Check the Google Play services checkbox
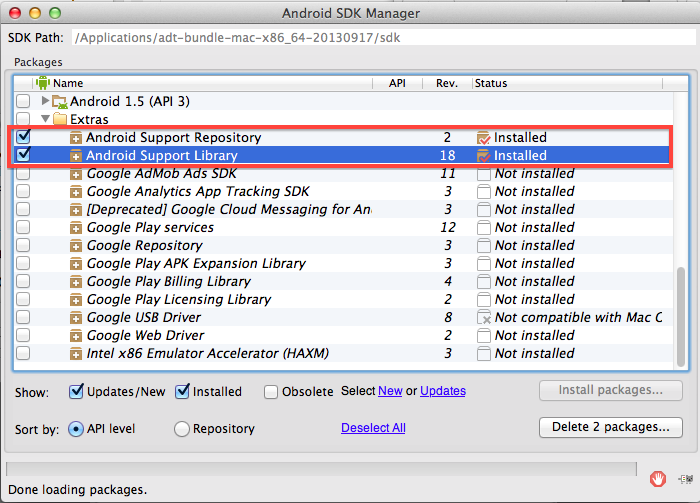 [23, 227]
